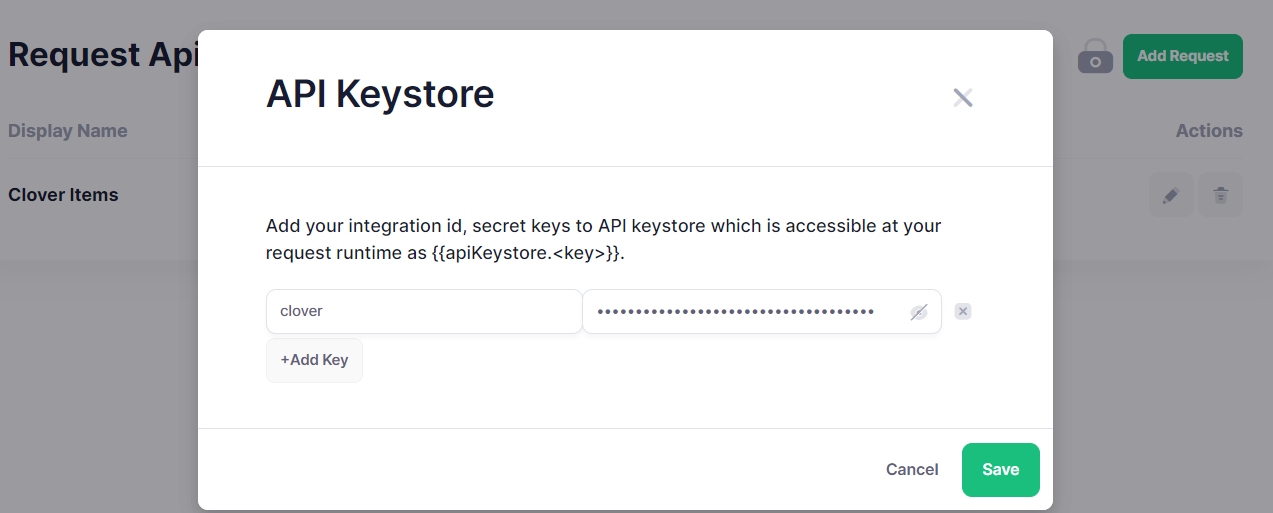Delete the Clover Items request
Image resolution: width=1273 pixels, height=513 pixels.
pyautogui.click(x=1220, y=195)
